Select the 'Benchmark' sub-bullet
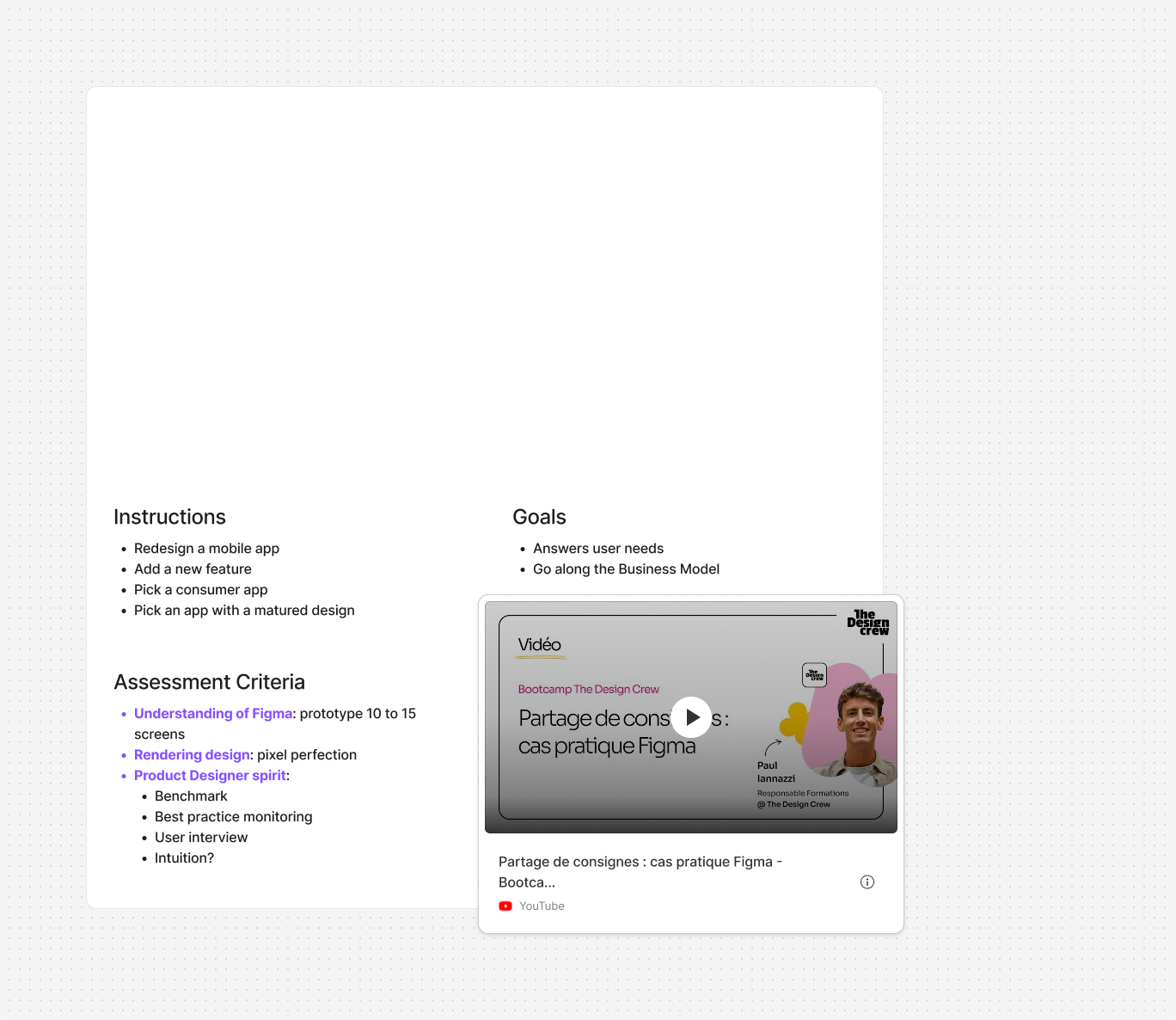 pos(191,796)
